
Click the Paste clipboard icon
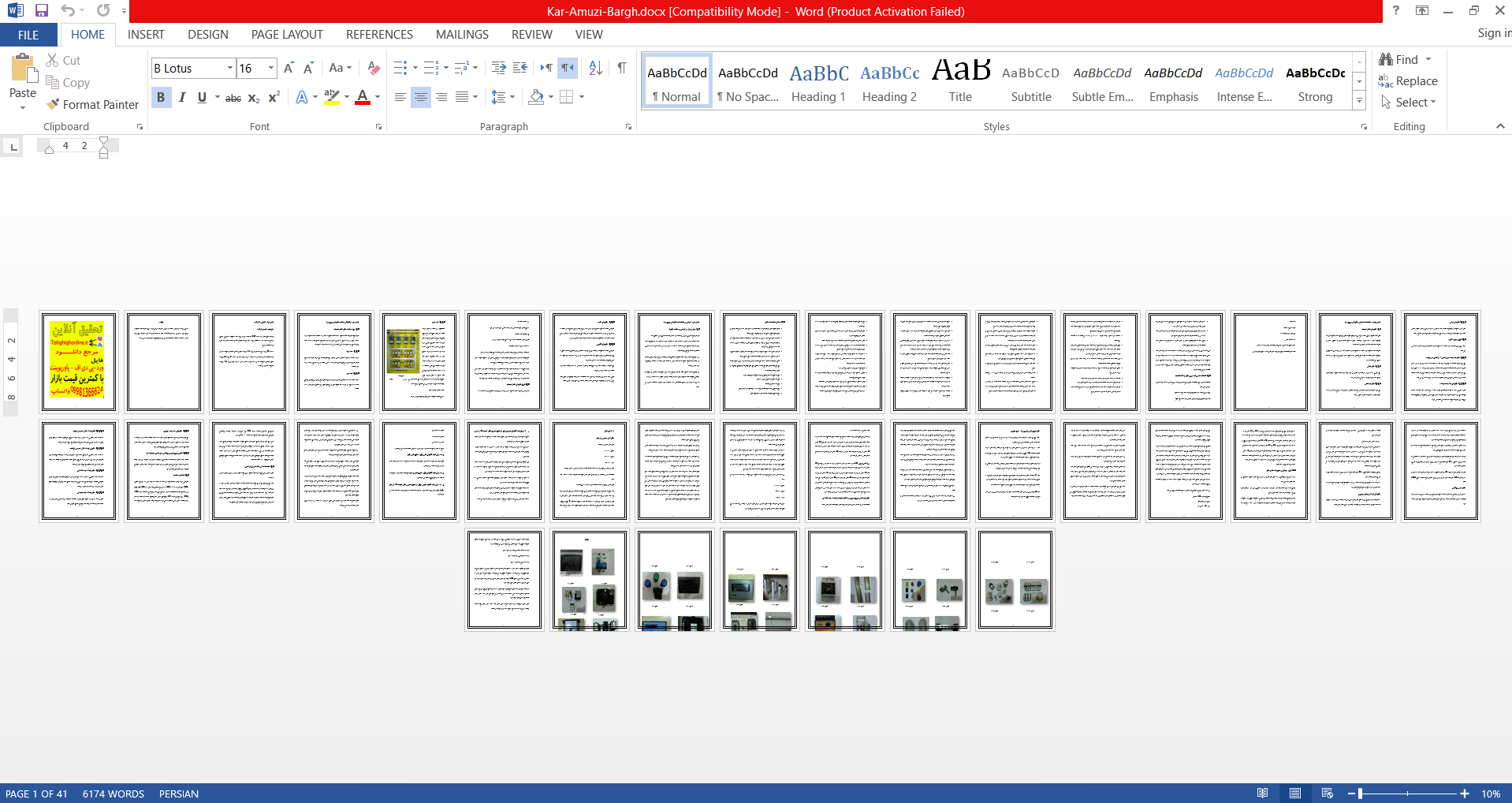[23, 69]
